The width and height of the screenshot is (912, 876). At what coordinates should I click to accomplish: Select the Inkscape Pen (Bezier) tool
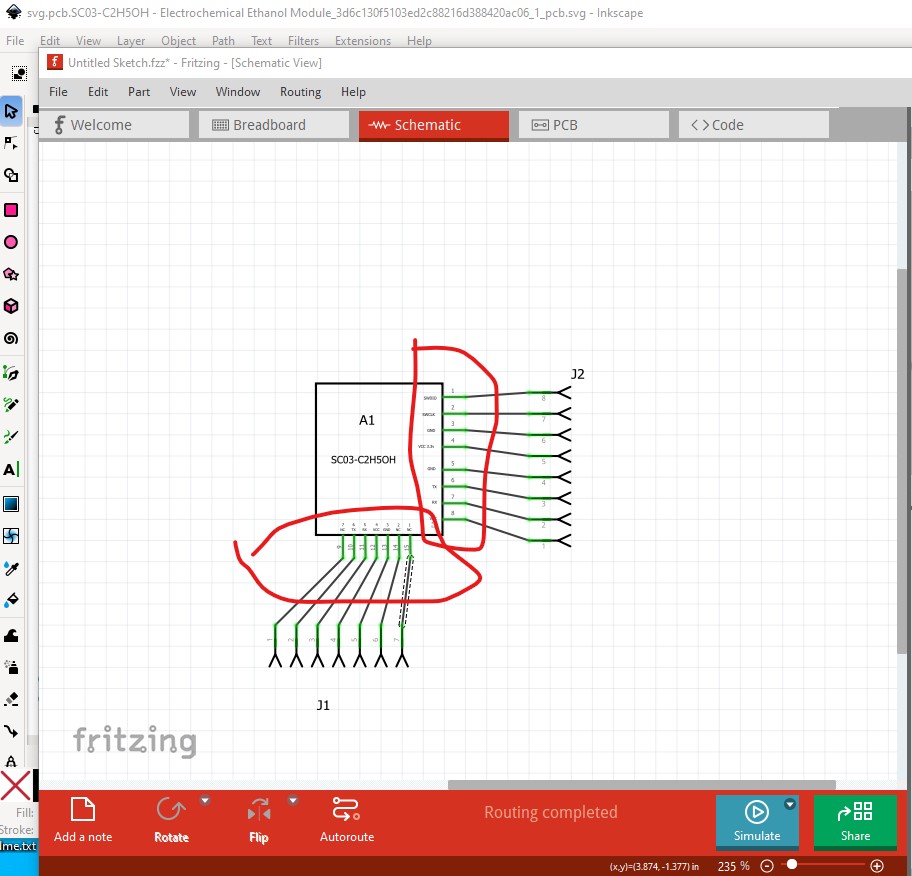point(11,373)
